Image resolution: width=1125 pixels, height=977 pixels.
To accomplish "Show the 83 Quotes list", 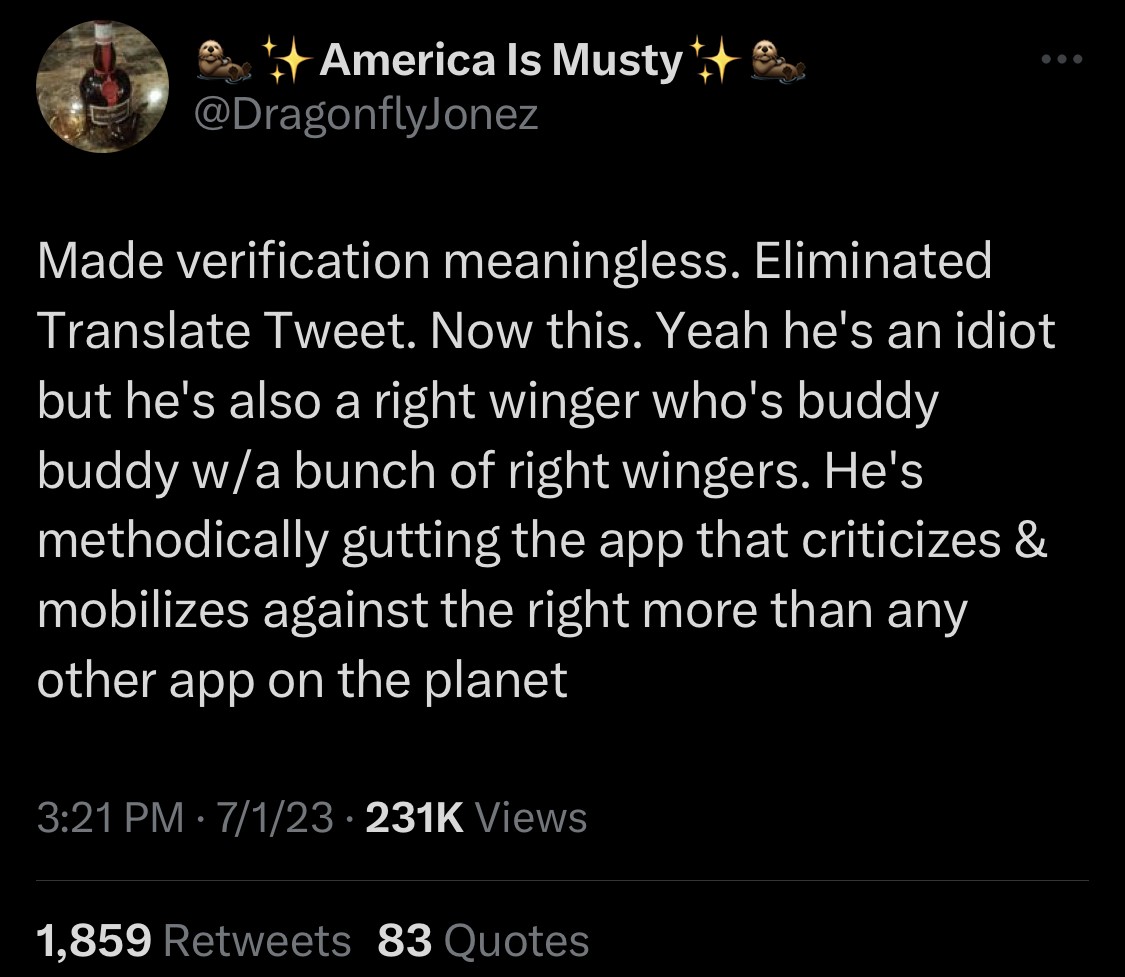I will point(405,941).
